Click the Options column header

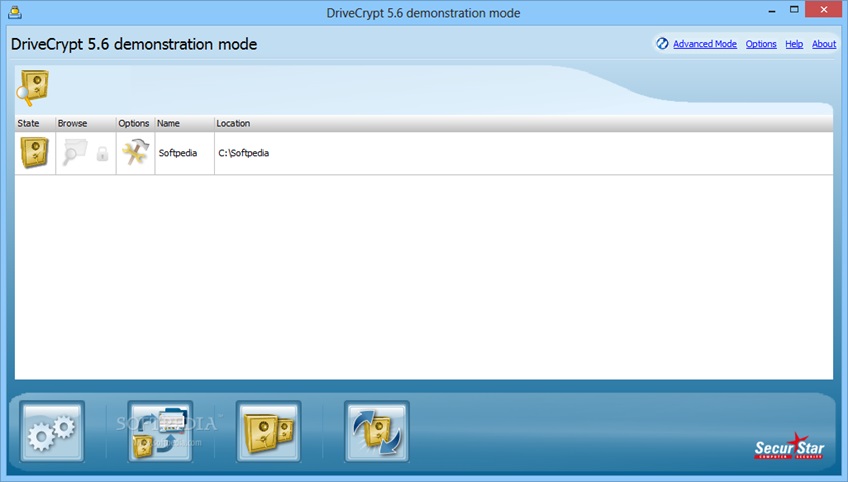tap(135, 123)
